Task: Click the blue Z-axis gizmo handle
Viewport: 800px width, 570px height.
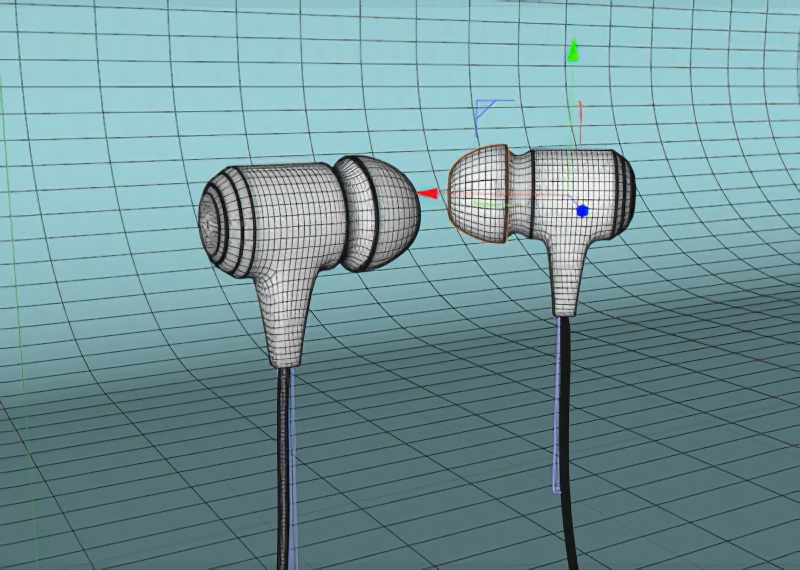Action: coord(583,210)
